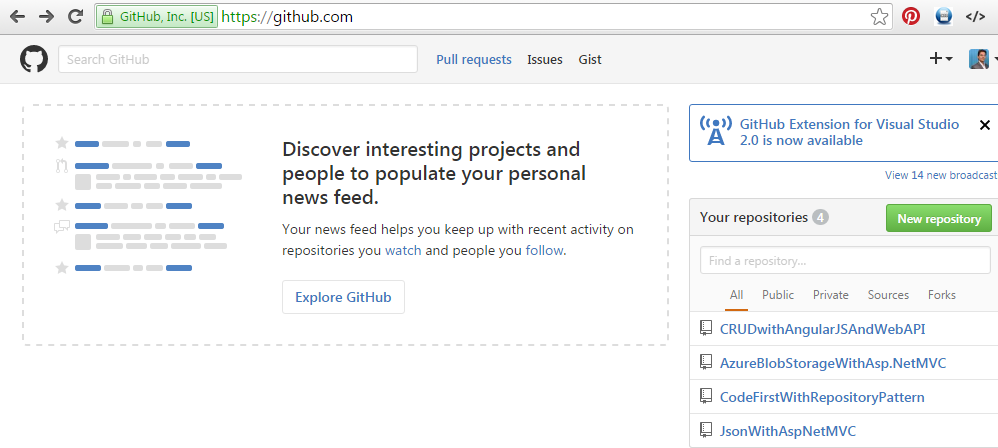The image size is (998, 448).
Task: Click the green New repository button
Action: click(939, 218)
